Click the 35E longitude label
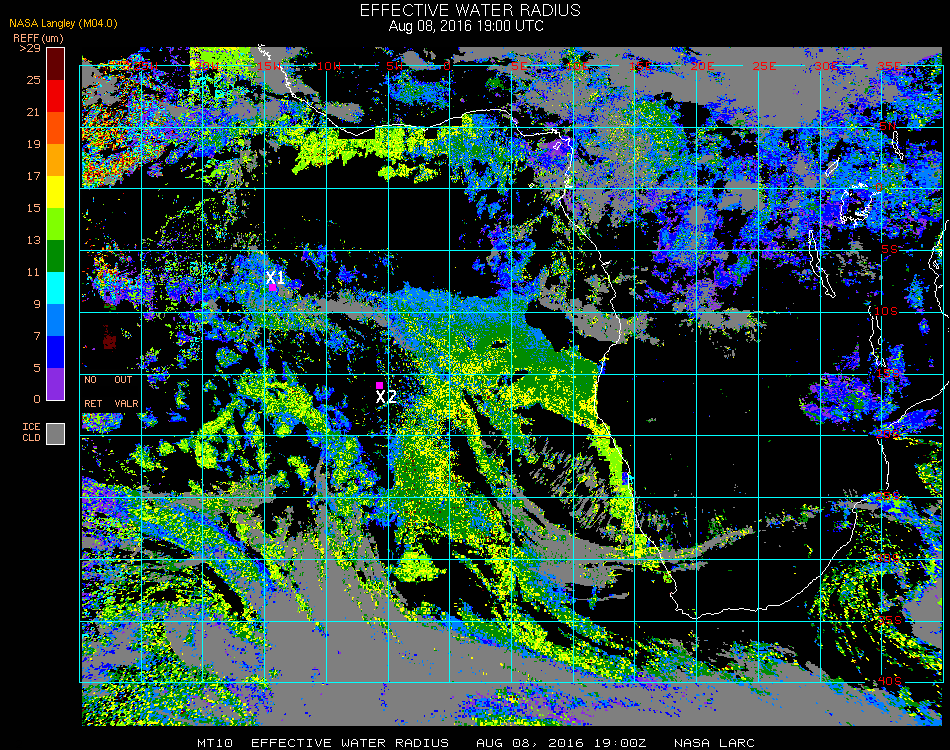The image size is (950, 750). 889,67
